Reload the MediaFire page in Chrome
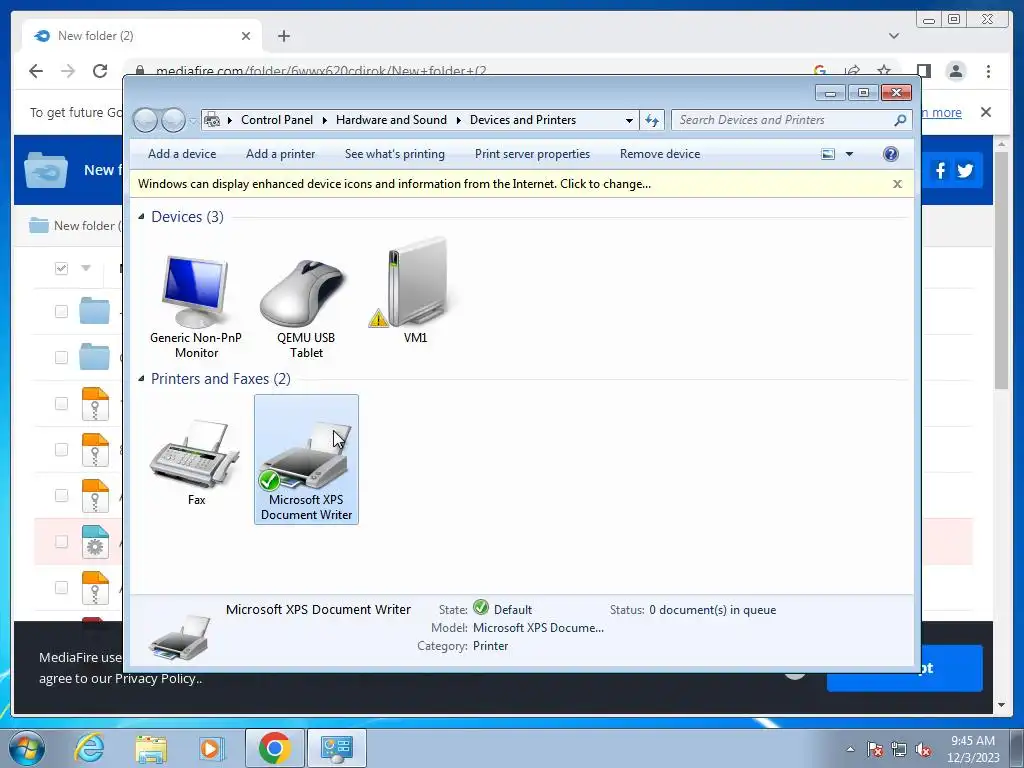 [100, 71]
